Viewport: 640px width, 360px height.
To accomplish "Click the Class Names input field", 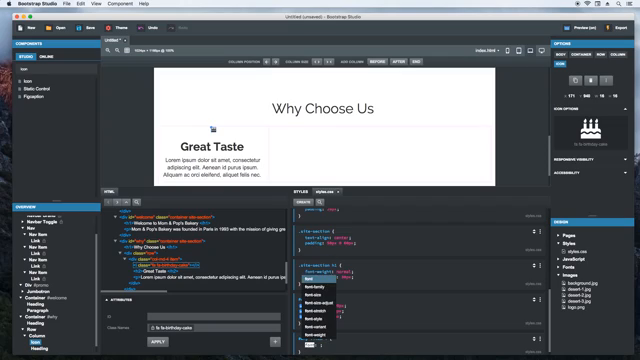I will point(214,328).
